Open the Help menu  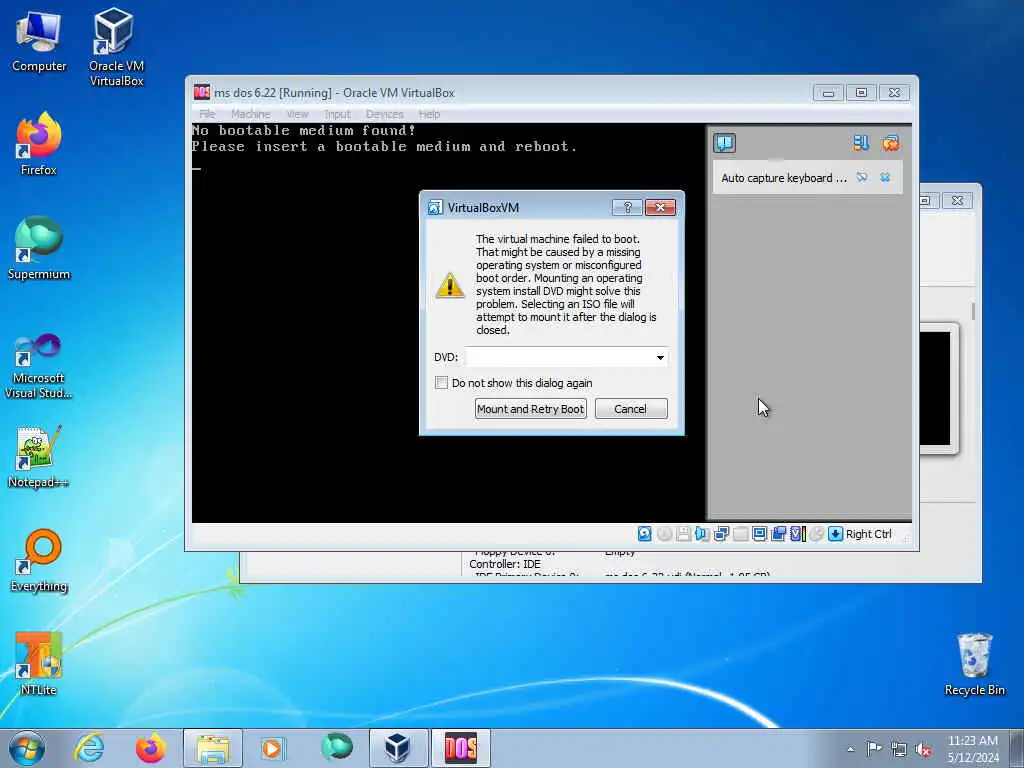click(429, 114)
